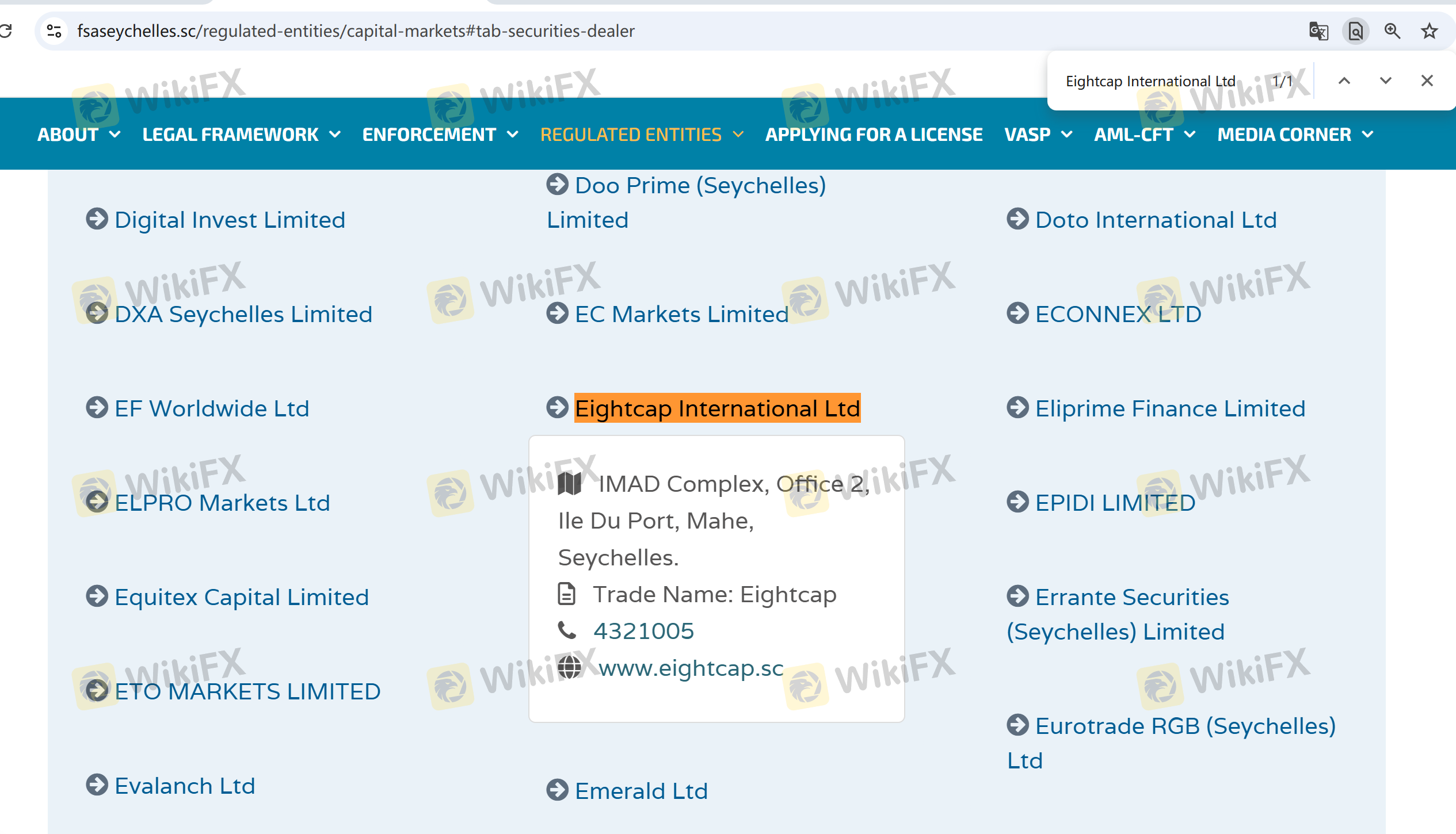This screenshot has width=1456, height=834.
Task: Click the Google Translate icon
Action: pos(1318,30)
